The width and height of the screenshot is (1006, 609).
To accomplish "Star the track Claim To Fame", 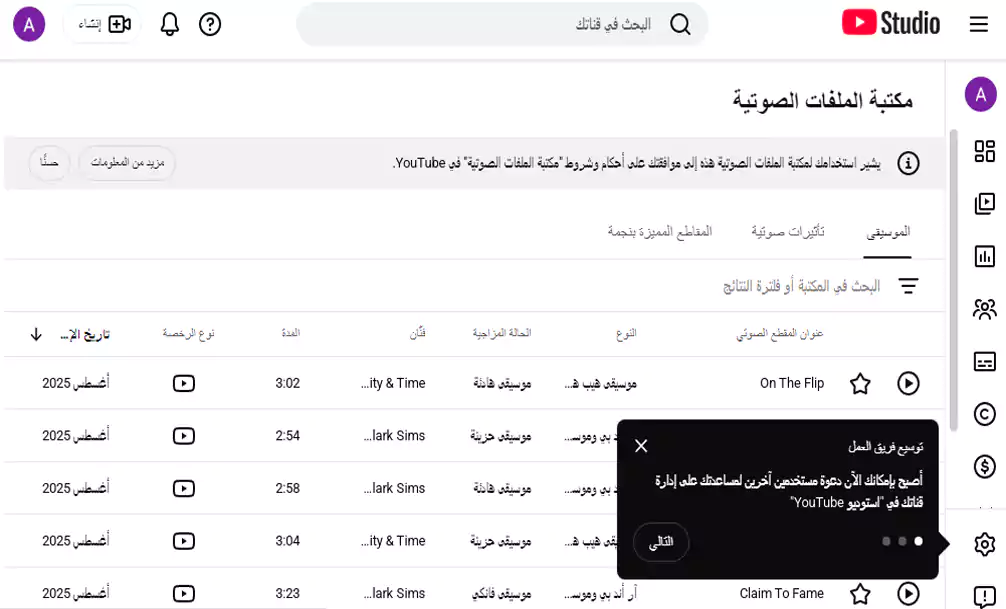I will pos(860,593).
